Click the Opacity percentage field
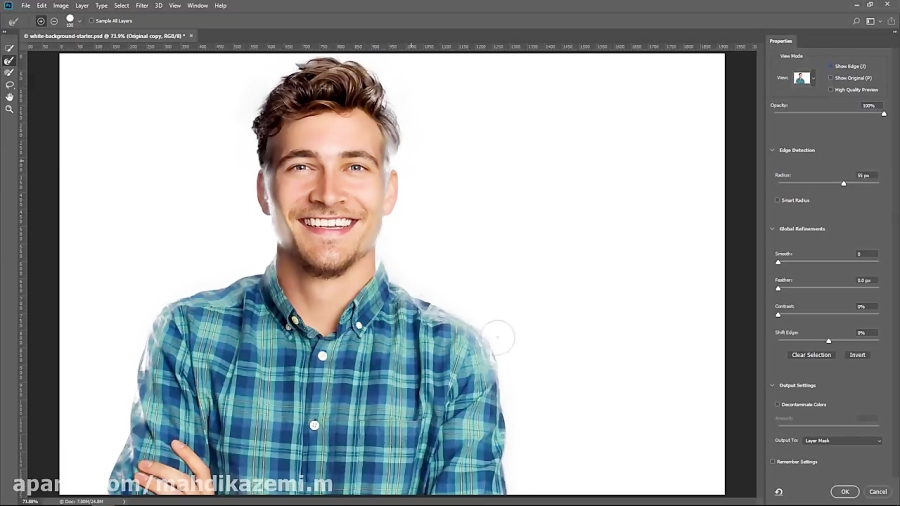This screenshot has height=506, width=900. pyautogui.click(x=871, y=106)
